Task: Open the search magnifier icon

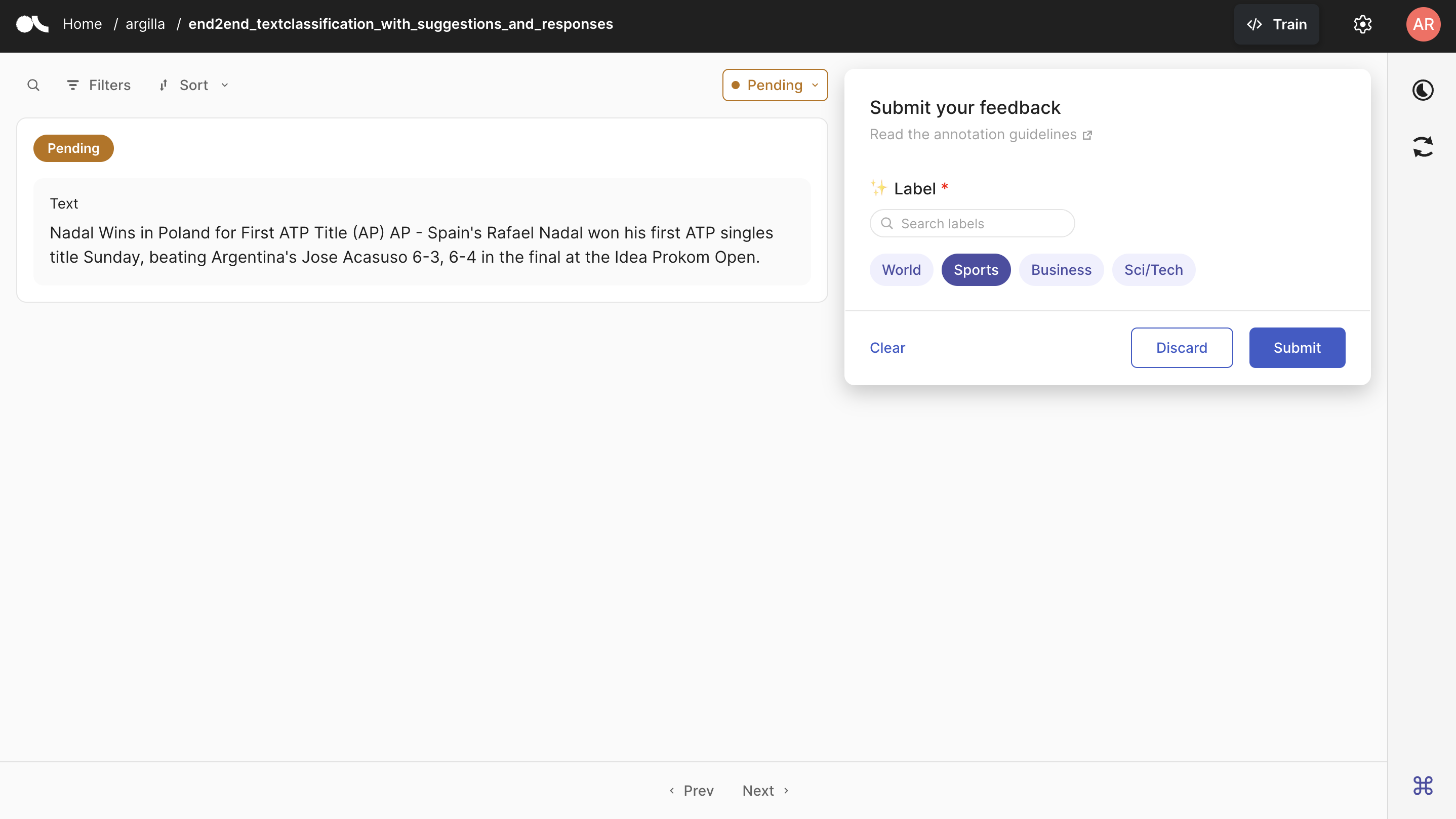Action: click(33, 86)
